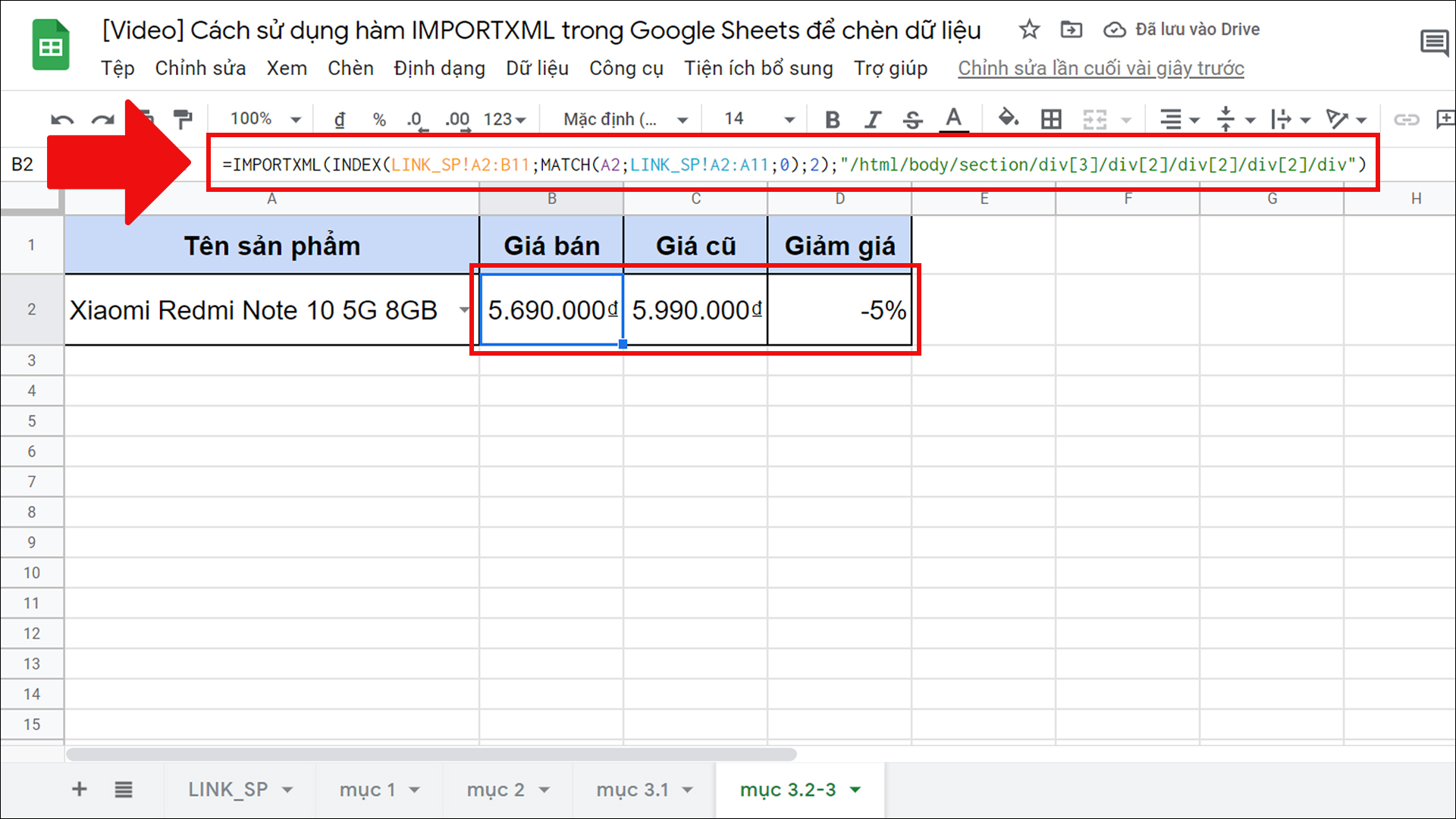Screen dimensions: 1456x819
Task: Toggle italic formatting
Action: 872,119
